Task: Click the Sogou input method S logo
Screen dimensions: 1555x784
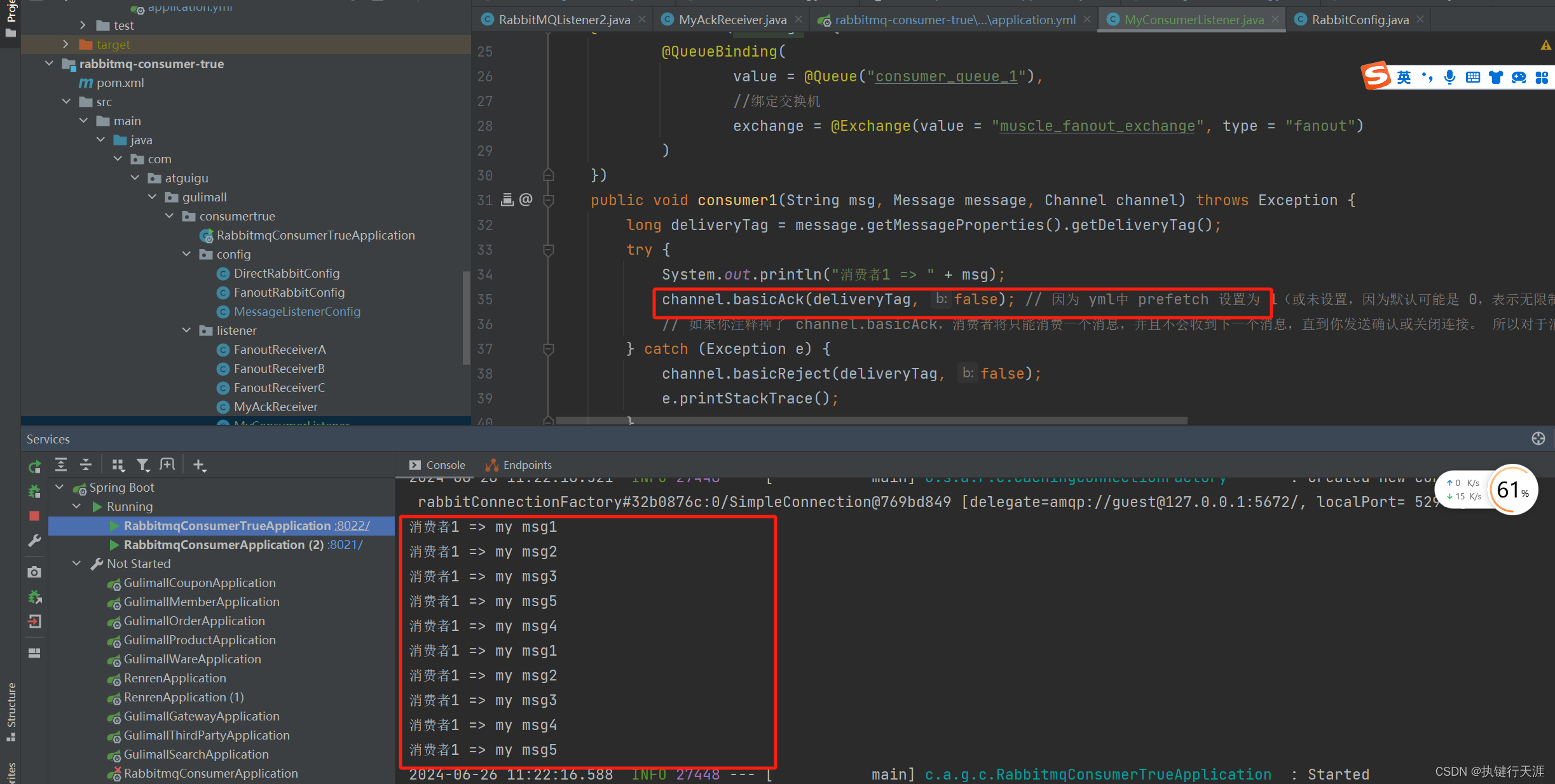Action: point(1376,76)
